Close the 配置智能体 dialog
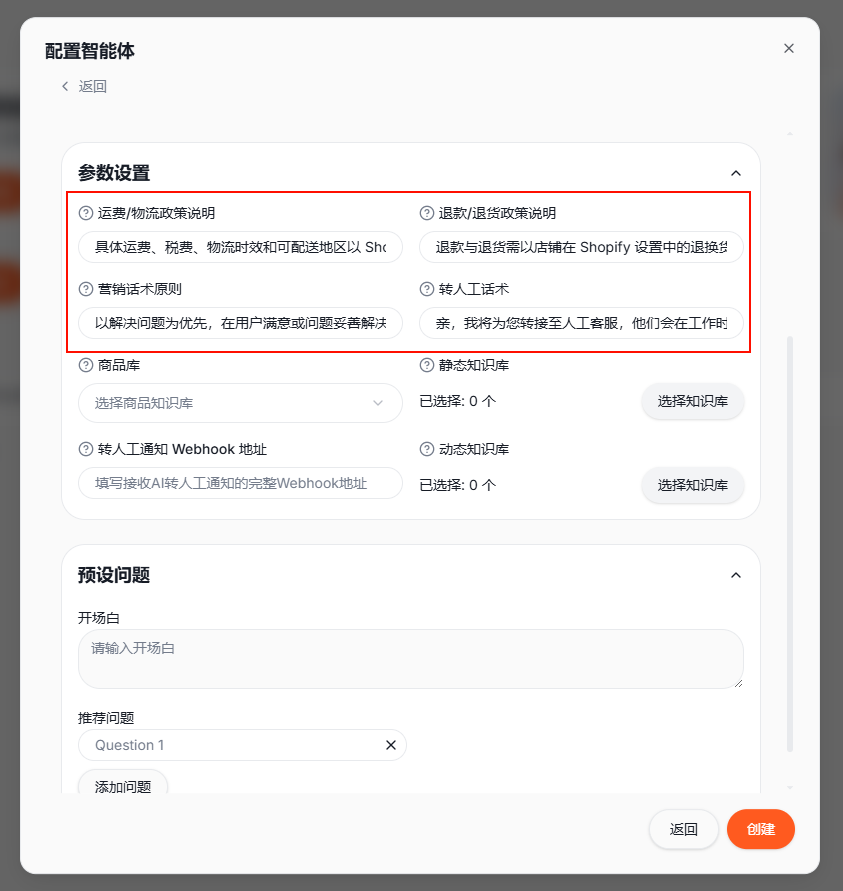 (788, 48)
